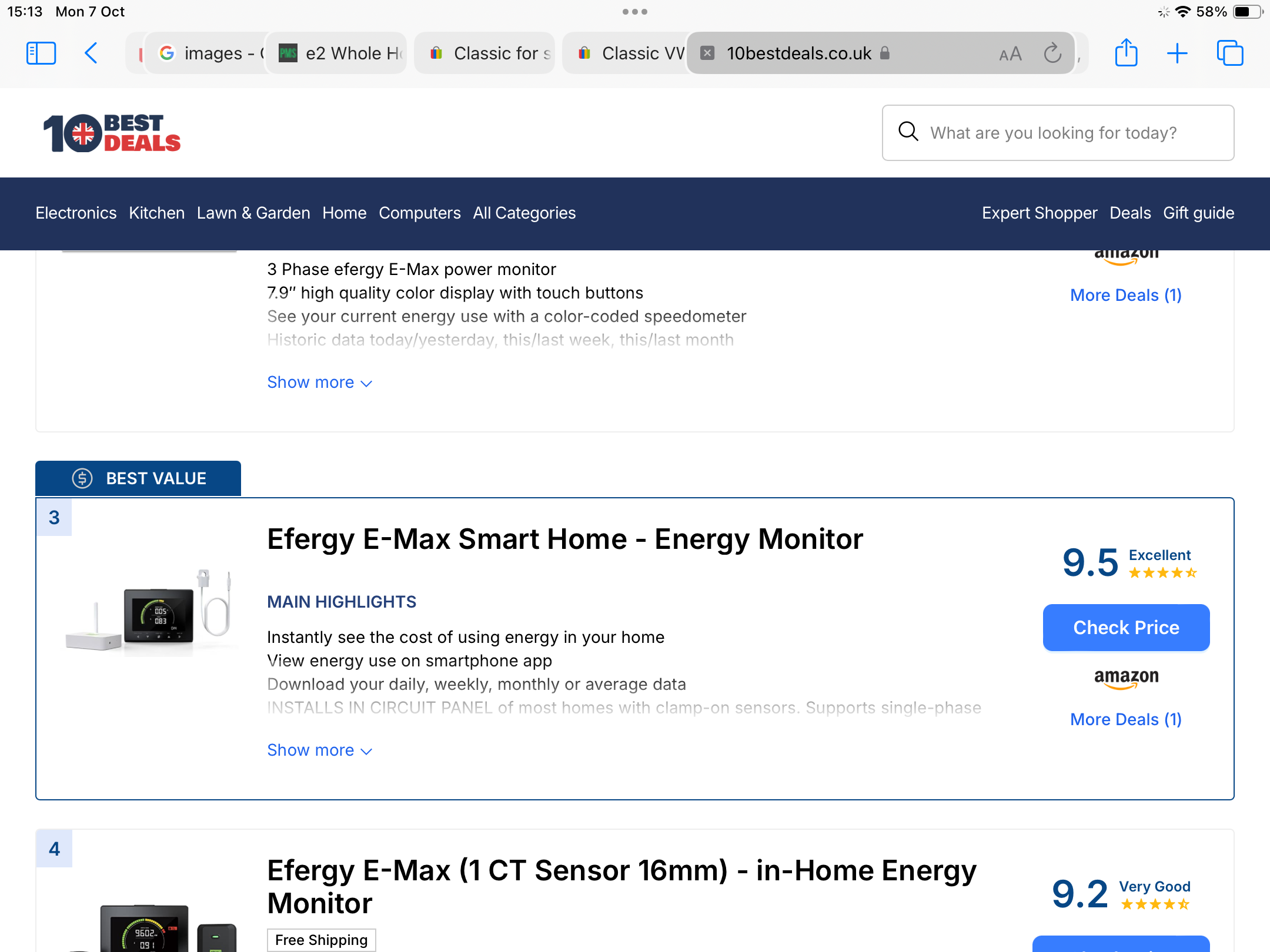Open the Expert Shopper page
This screenshot has width=1270, height=952.
point(1040,213)
